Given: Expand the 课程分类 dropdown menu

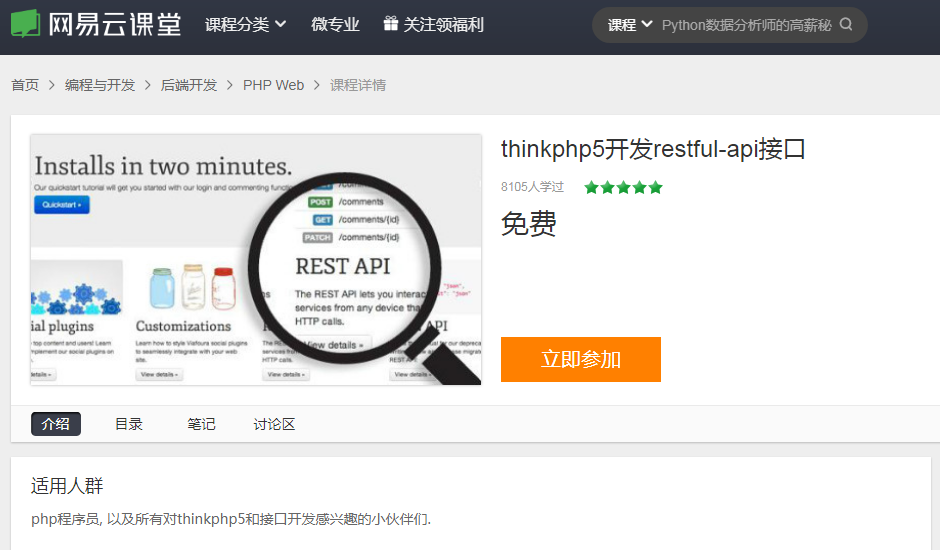Looking at the screenshot, I should point(245,25).
